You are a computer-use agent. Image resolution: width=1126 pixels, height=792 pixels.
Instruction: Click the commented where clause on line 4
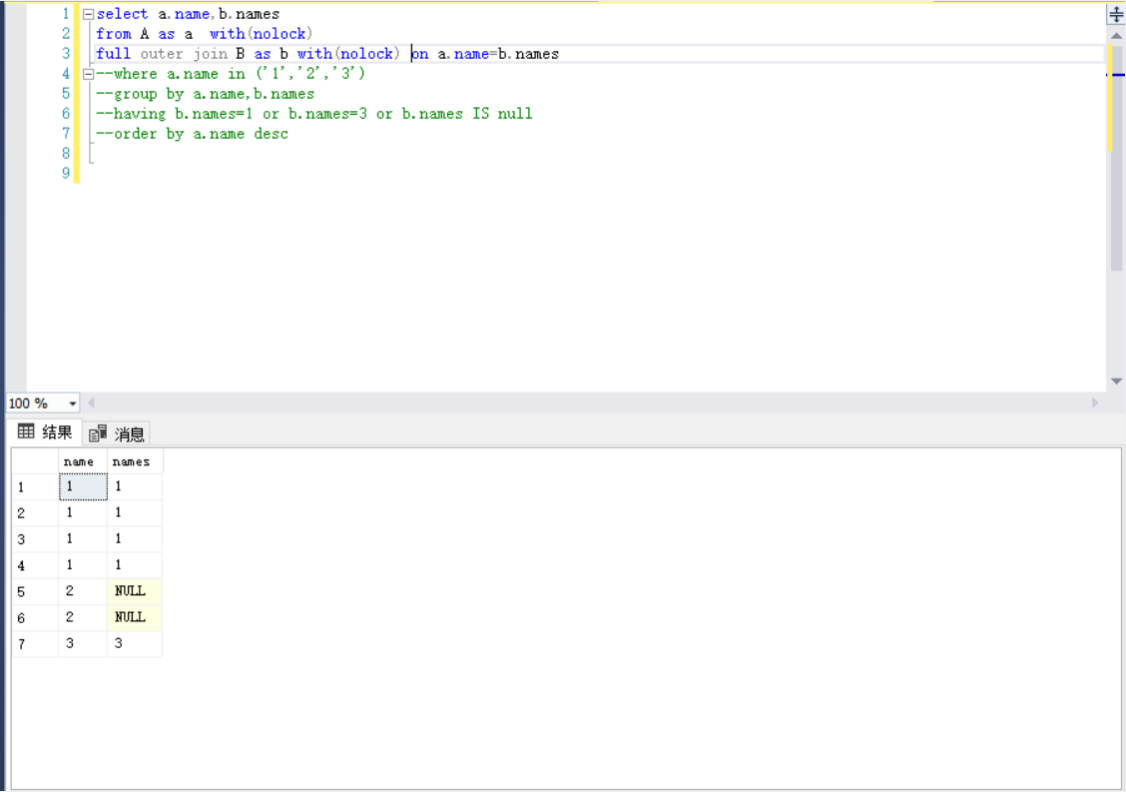pyautogui.click(x=231, y=74)
